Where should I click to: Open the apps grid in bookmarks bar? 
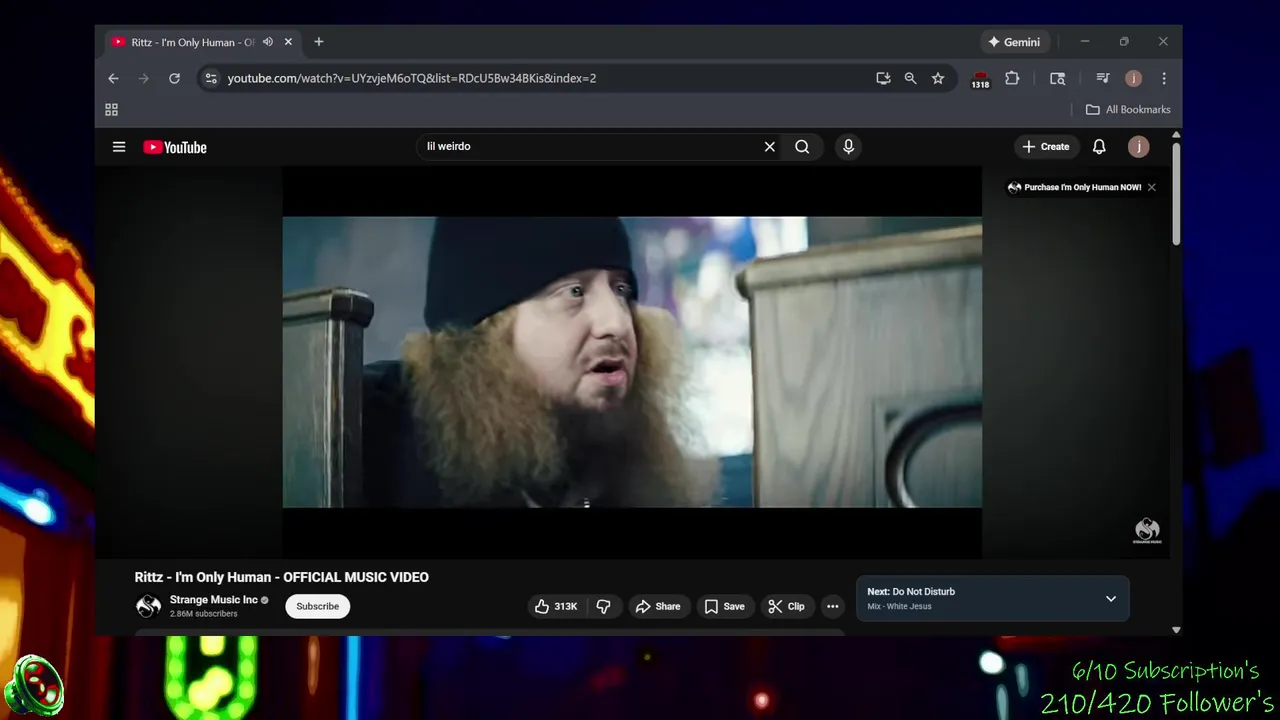pyautogui.click(x=112, y=110)
